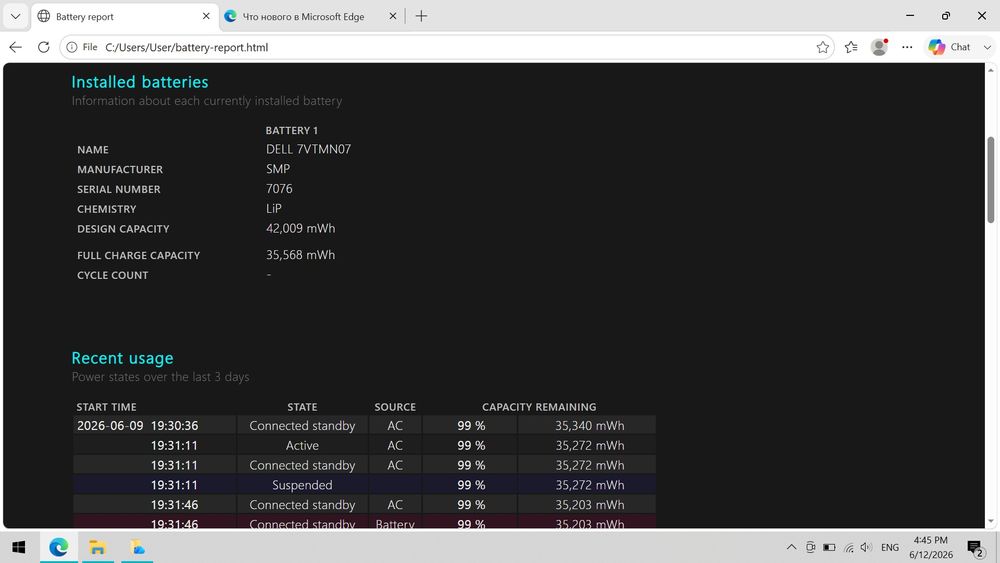Click the CYCLE COUNT label
The width and height of the screenshot is (1000, 563).
coord(112,275)
